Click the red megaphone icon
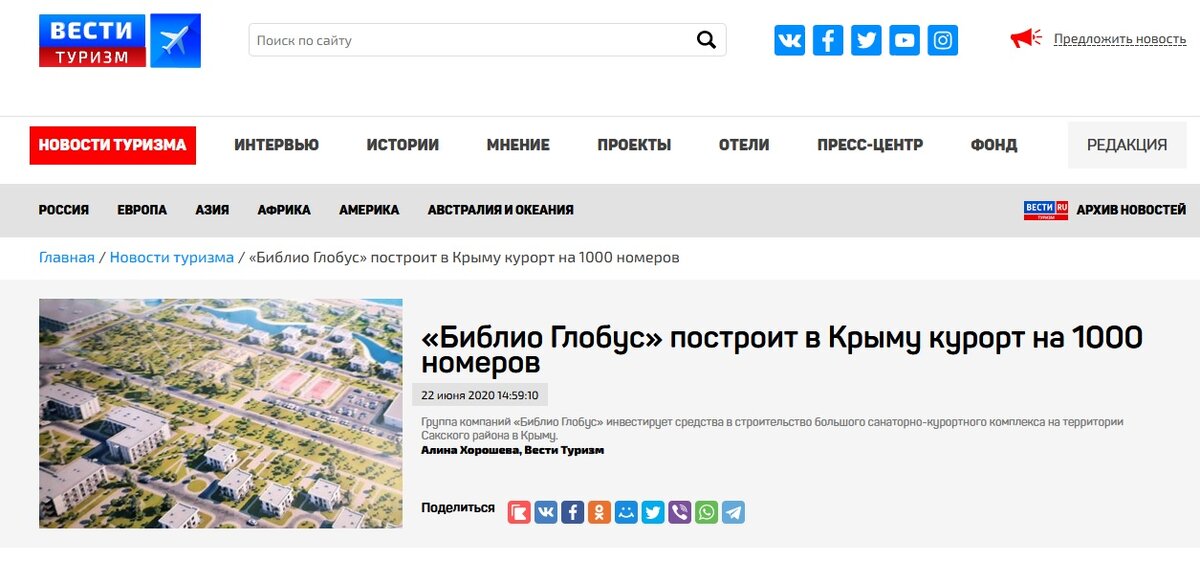 (x=1026, y=39)
